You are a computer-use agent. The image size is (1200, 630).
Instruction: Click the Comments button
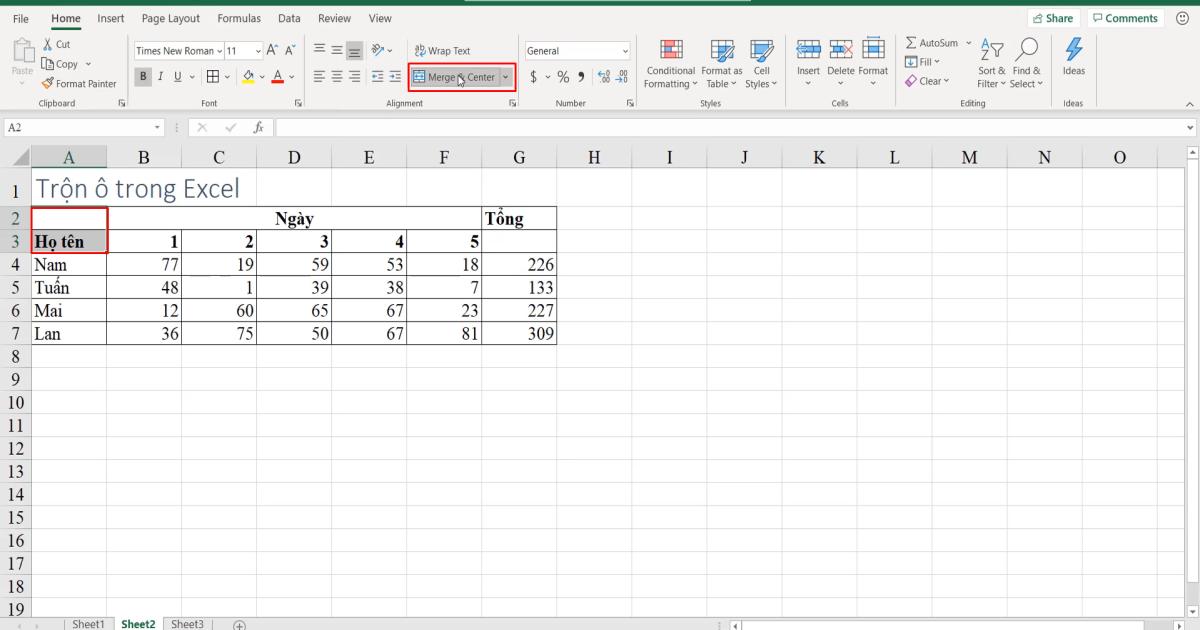(x=1125, y=17)
